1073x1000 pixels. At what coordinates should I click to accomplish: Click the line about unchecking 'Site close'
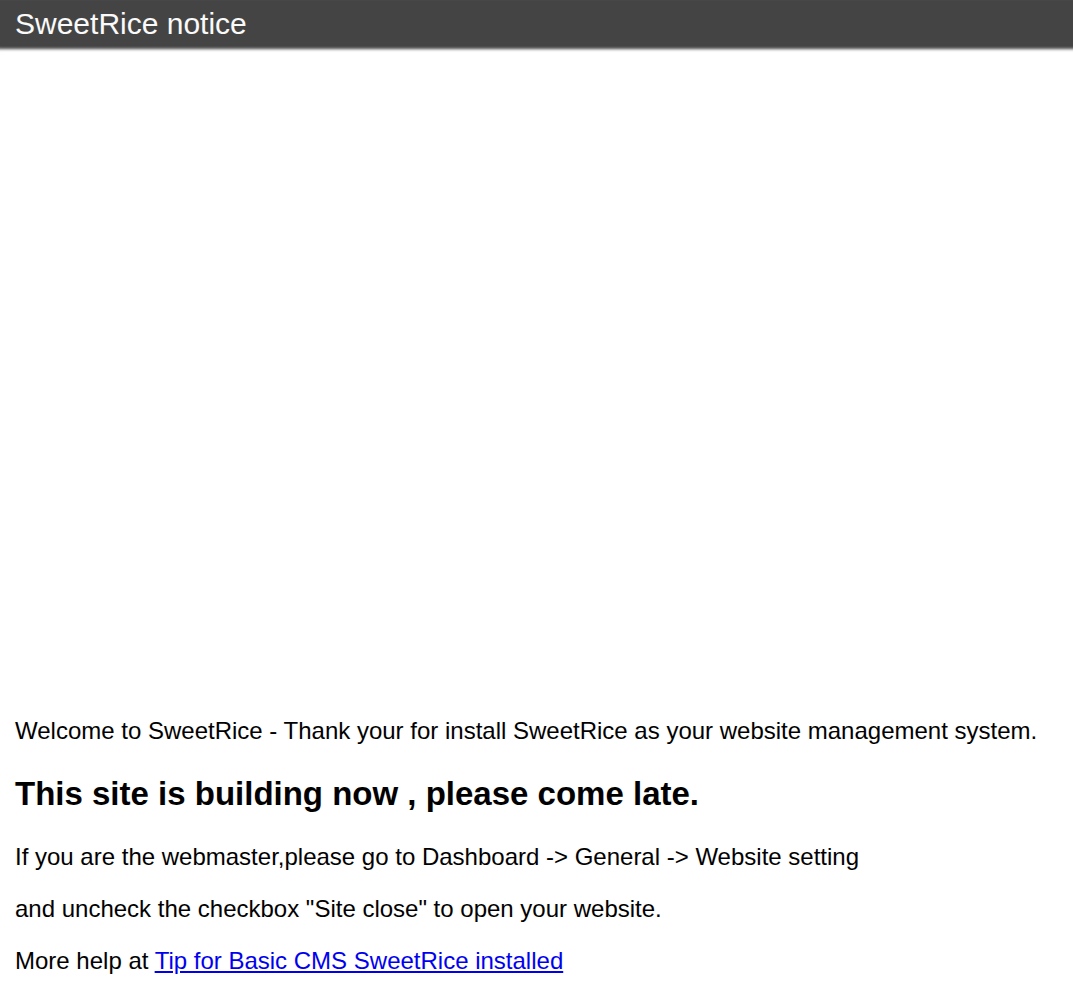point(338,909)
